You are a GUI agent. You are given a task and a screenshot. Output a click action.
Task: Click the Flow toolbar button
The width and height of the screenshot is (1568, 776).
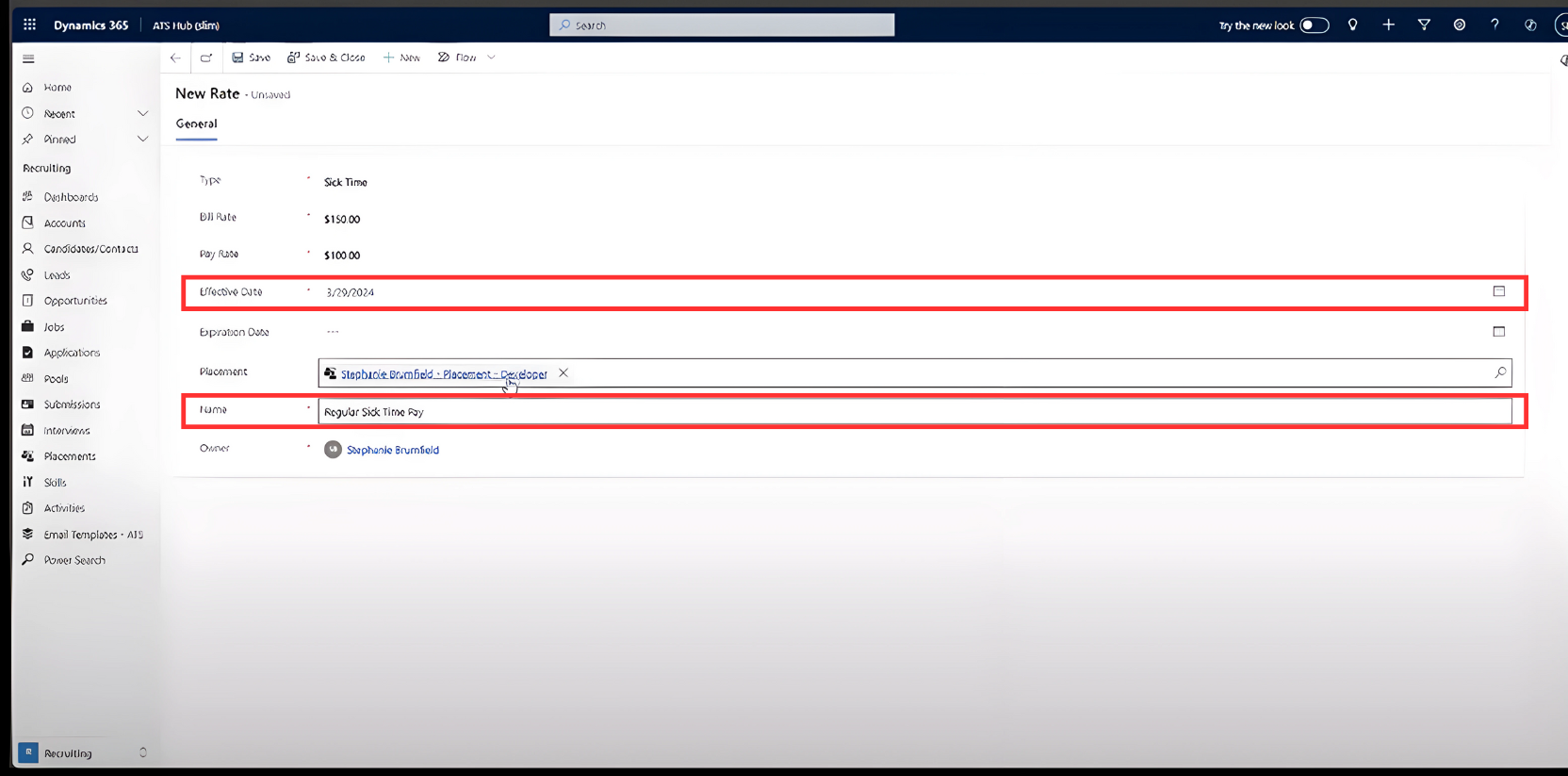[x=457, y=58]
